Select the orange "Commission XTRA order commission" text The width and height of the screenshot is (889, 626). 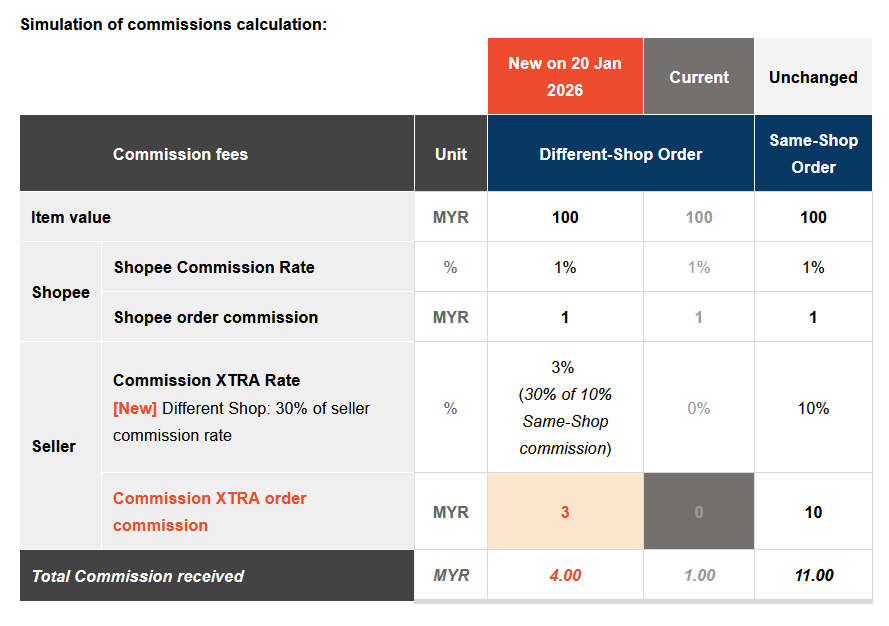click(209, 511)
